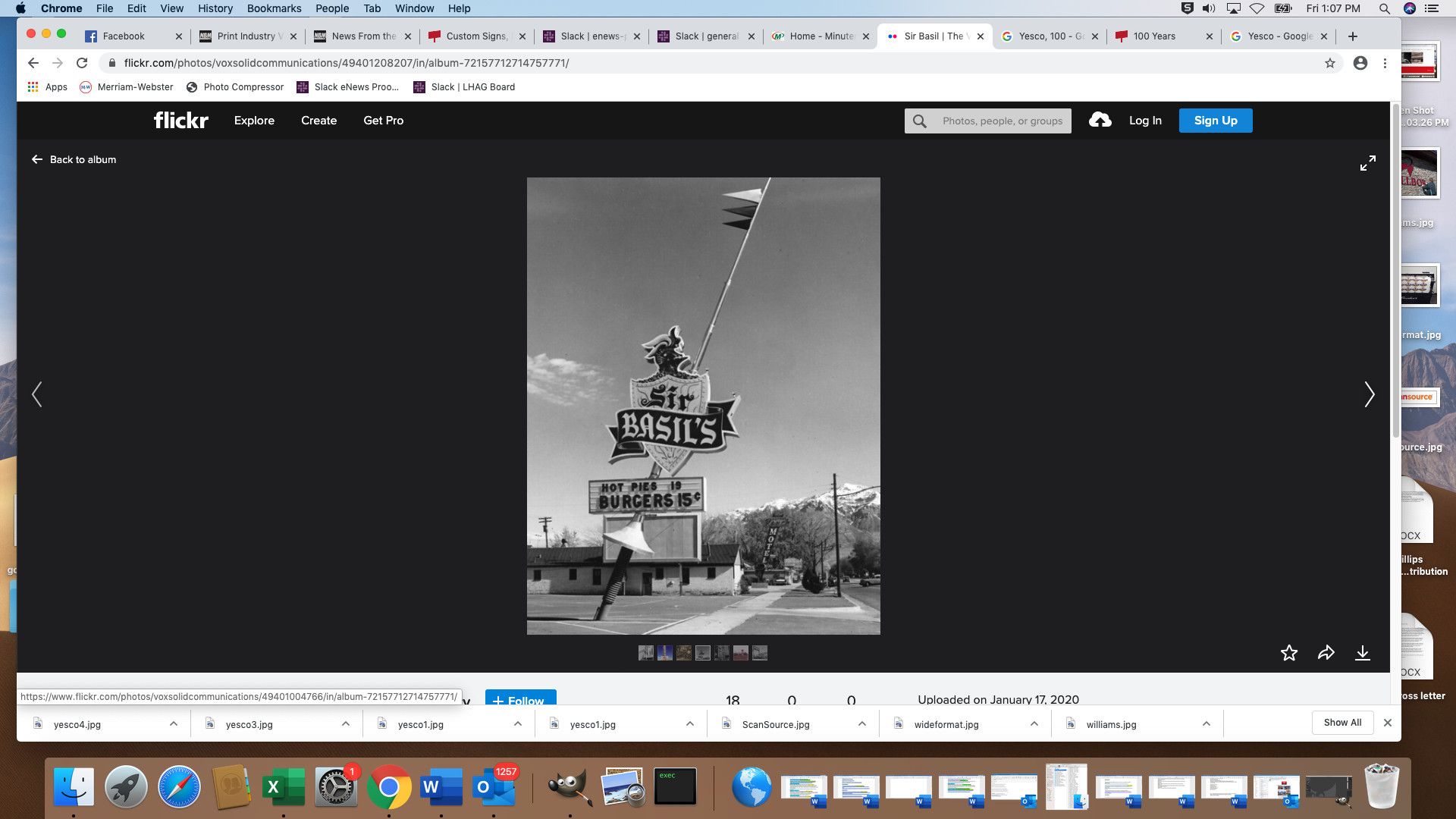Download the photo with the download icon
The width and height of the screenshot is (1456, 819).
tap(1363, 653)
